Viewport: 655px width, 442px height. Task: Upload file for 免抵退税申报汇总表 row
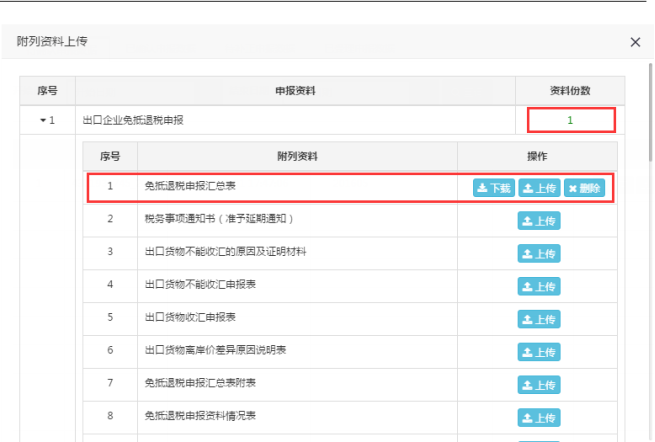[x=539, y=188]
